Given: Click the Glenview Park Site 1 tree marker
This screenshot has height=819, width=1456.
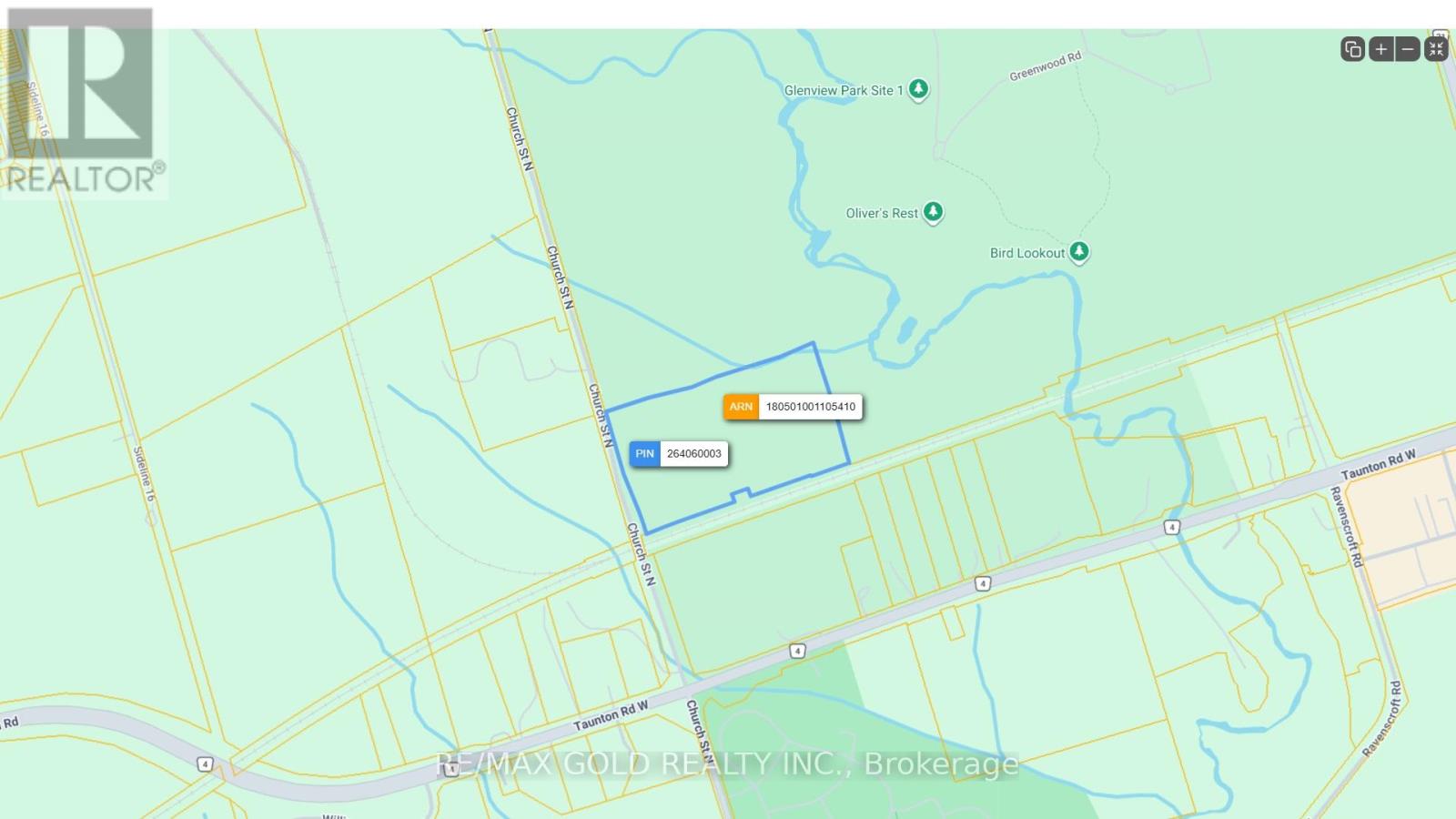Looking at the screenshot, I should (x=919, y=89).
